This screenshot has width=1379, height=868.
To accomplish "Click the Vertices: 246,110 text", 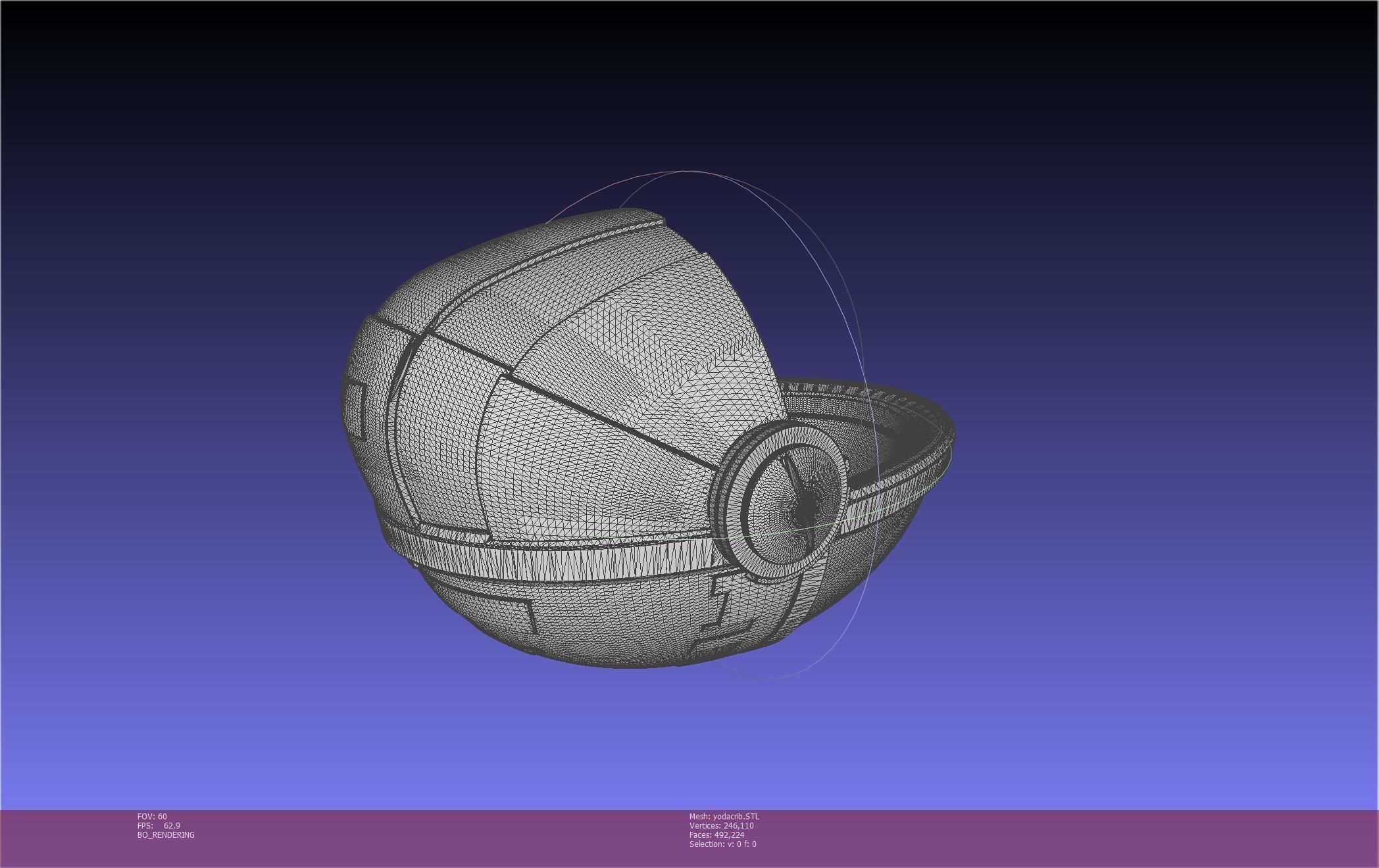I will point(721,825).
